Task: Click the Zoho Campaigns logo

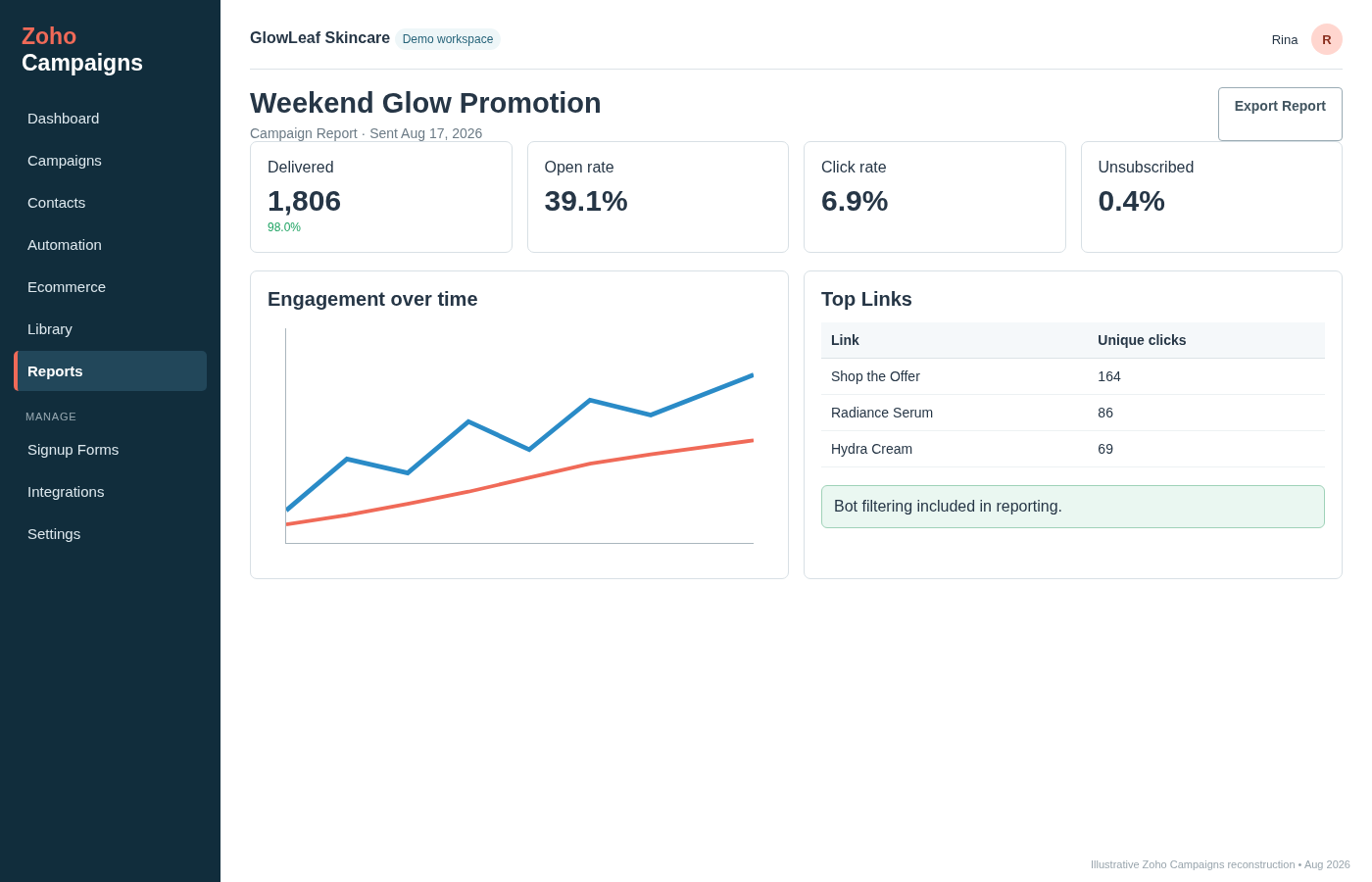Action: coord(82,49)
